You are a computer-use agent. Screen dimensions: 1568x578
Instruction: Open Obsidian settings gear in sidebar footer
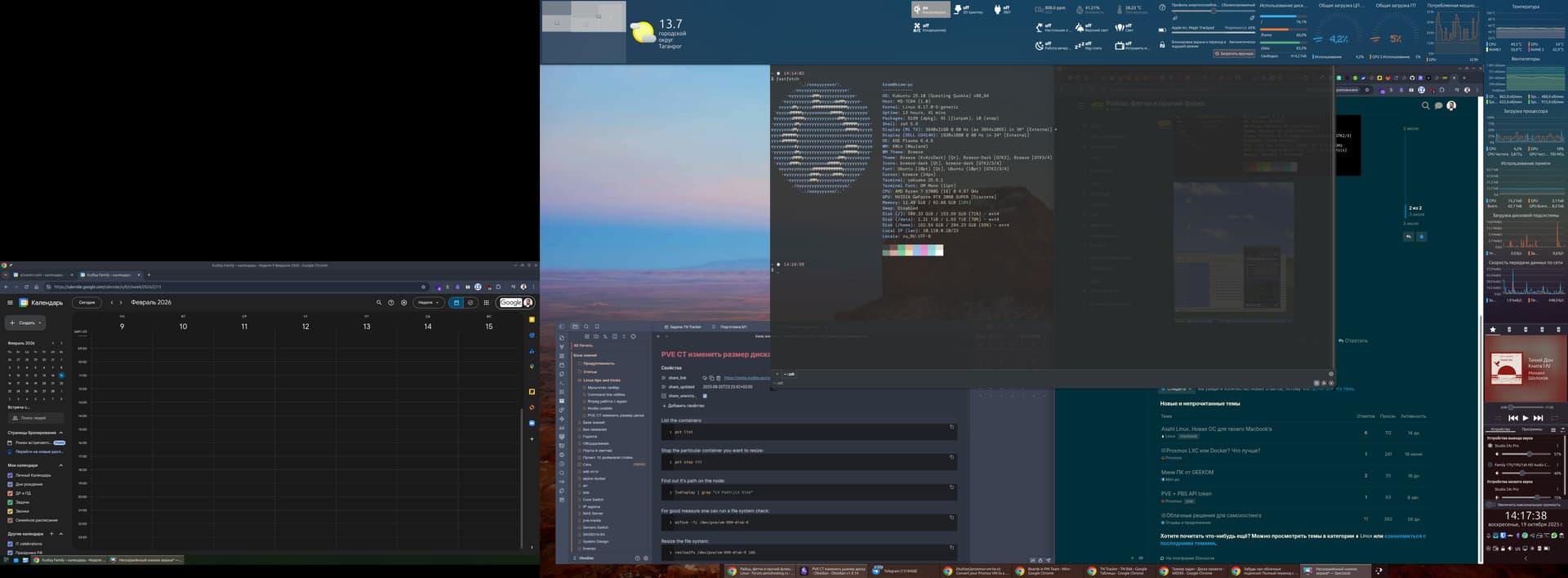coord(645,558)
